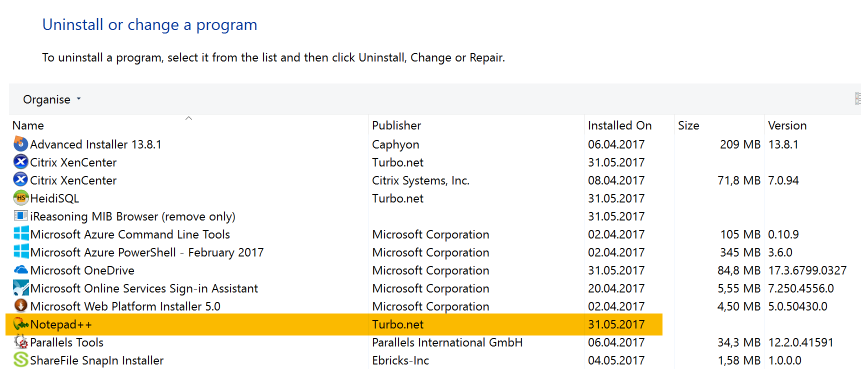Click the version 17.3.6799.0327 cell
Image resolution: width=861 pixels, height=369 pixels.
(x=807, y=270)
